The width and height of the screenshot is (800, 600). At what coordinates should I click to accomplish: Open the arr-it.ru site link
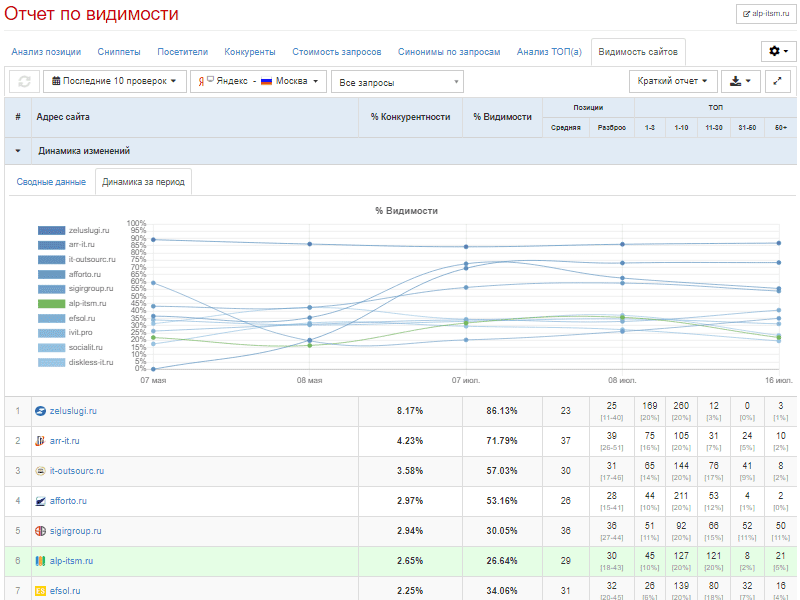coord(65,441)
